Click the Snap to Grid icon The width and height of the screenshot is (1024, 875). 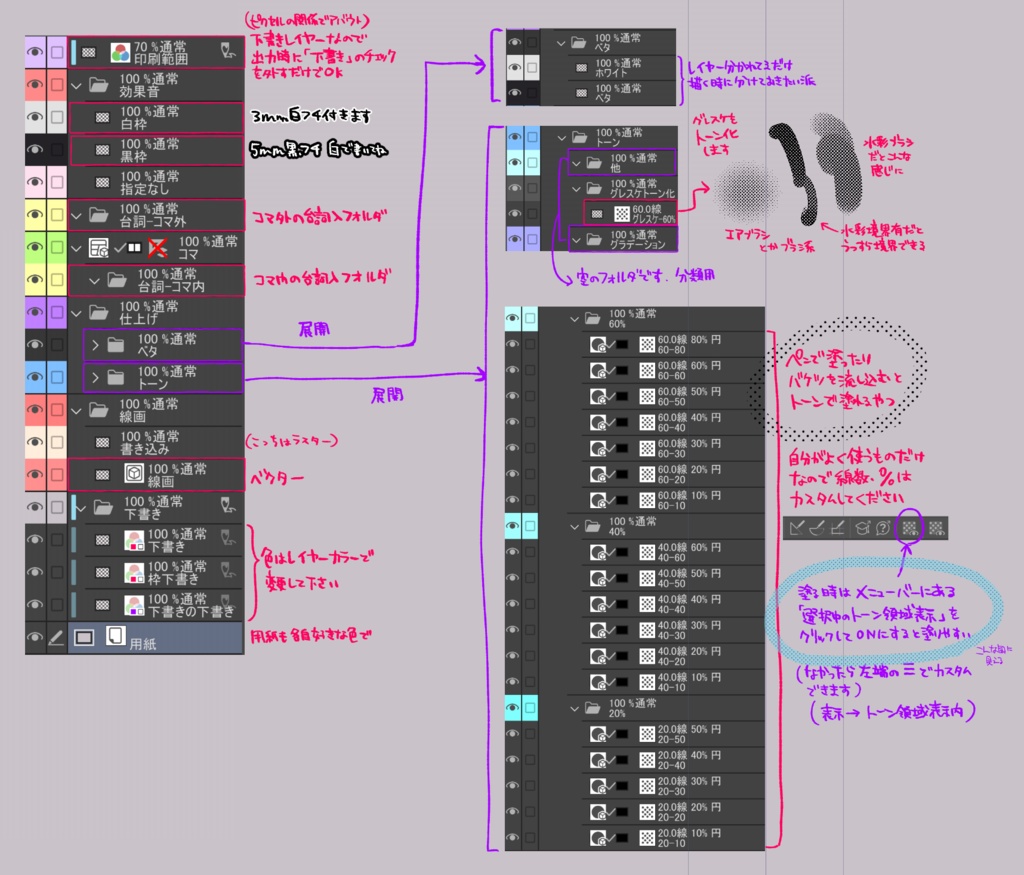tap(838, 528)
